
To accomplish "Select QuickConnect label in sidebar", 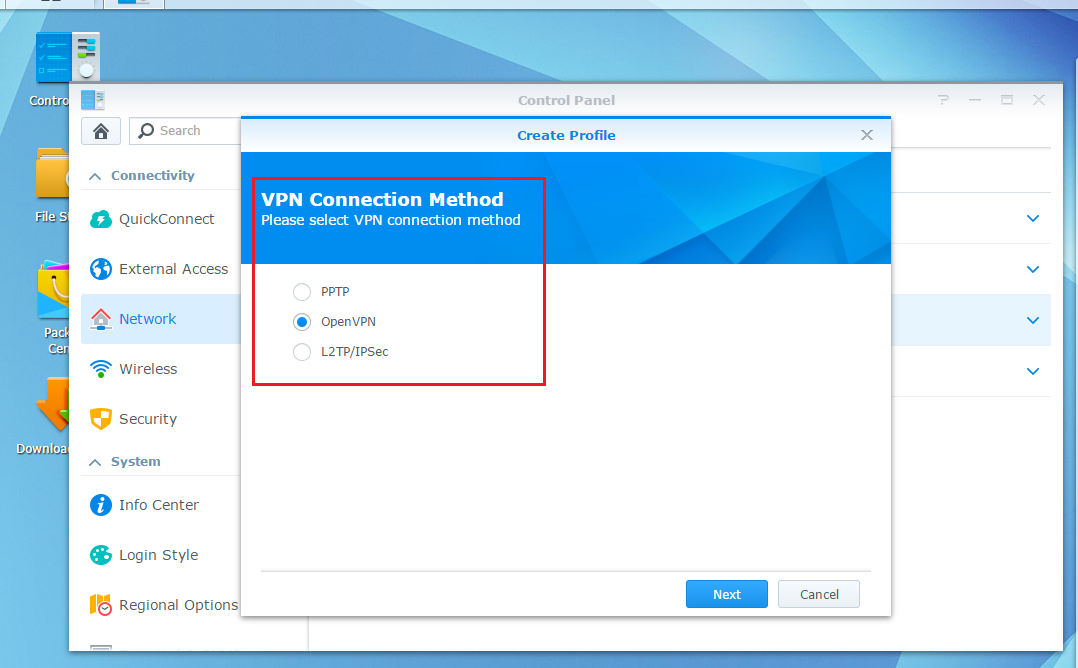I will tap(166, 219).
